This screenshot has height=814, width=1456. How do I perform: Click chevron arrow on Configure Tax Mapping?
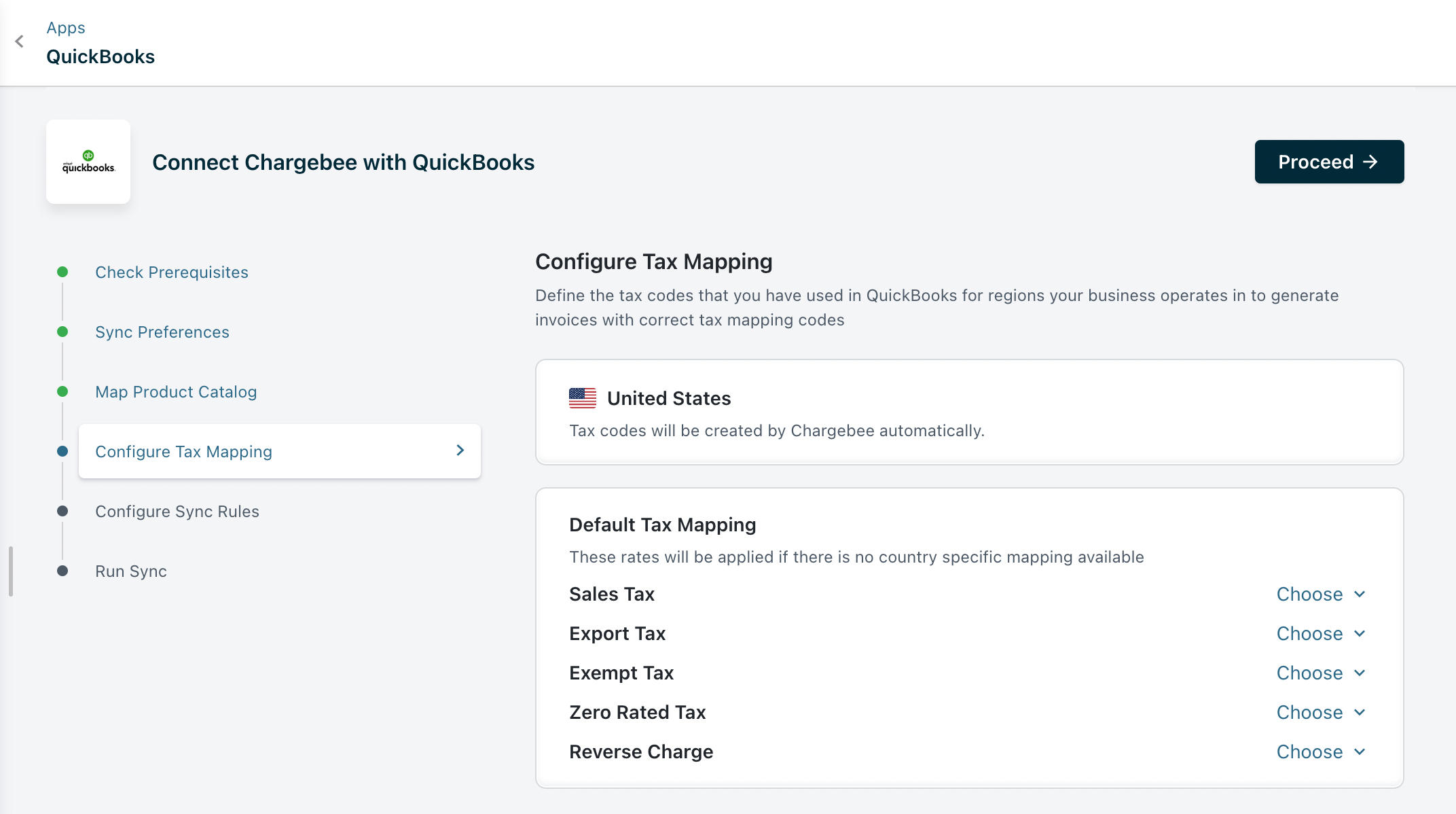tap(460, 450)
